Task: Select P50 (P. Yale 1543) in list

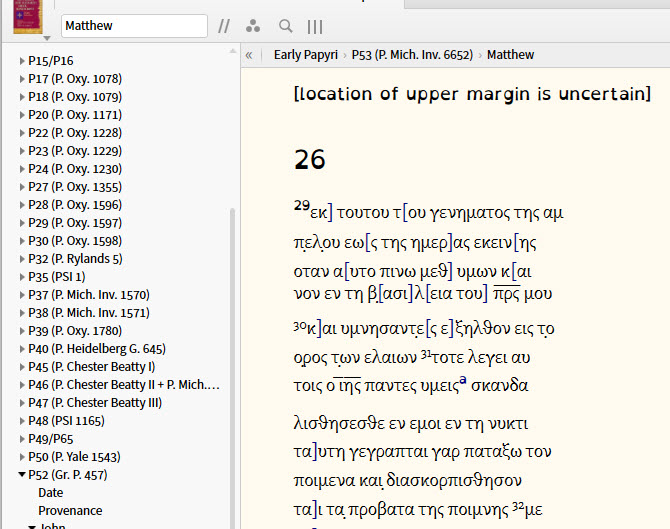Action: point(76,457)
